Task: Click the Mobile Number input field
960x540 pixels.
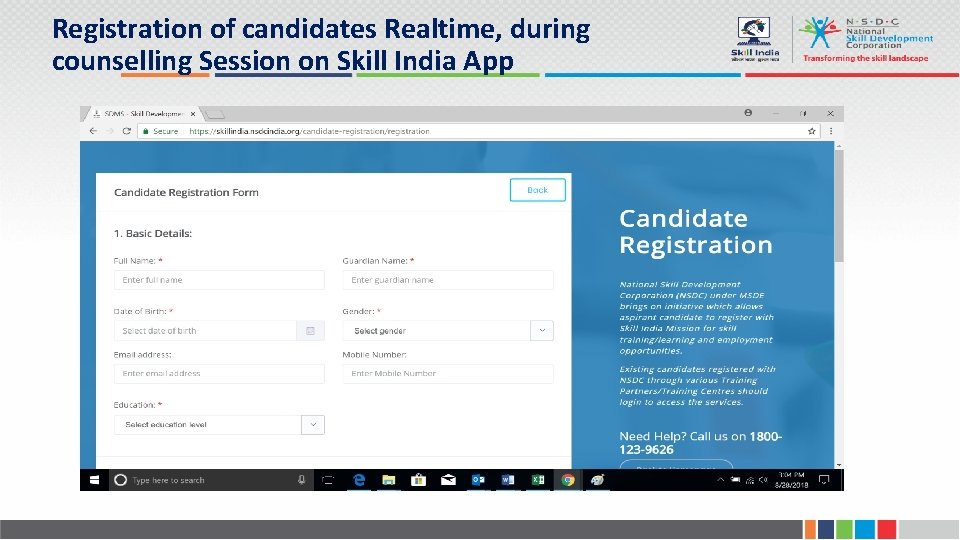Action: pos(448,373)
